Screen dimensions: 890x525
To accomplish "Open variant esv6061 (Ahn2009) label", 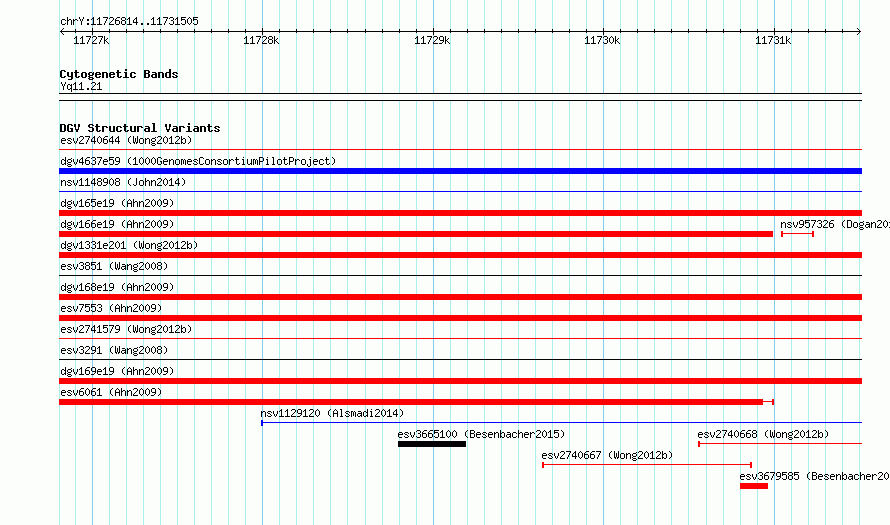I will [111, 392].
